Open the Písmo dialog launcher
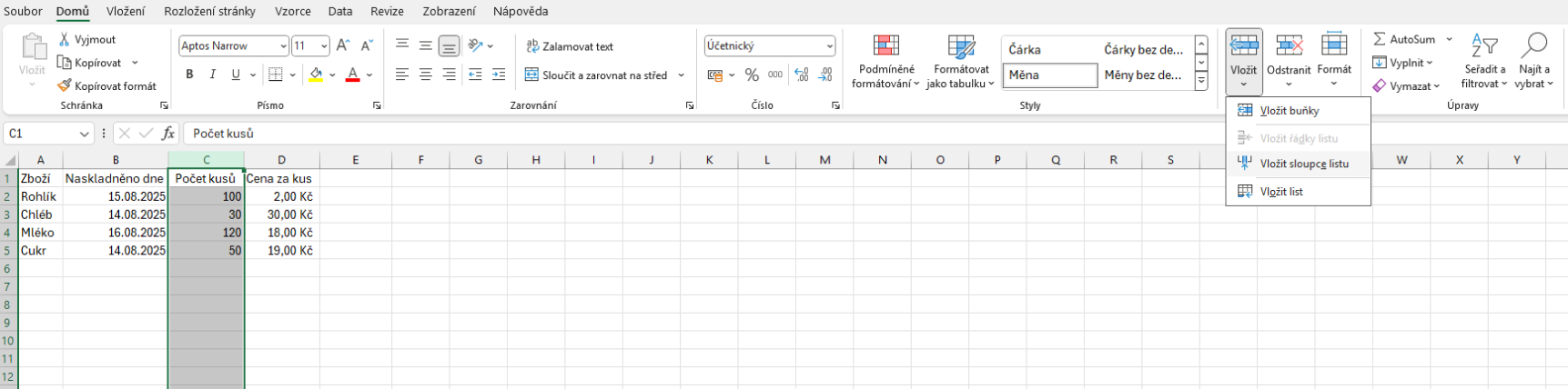 click(377, 106)
